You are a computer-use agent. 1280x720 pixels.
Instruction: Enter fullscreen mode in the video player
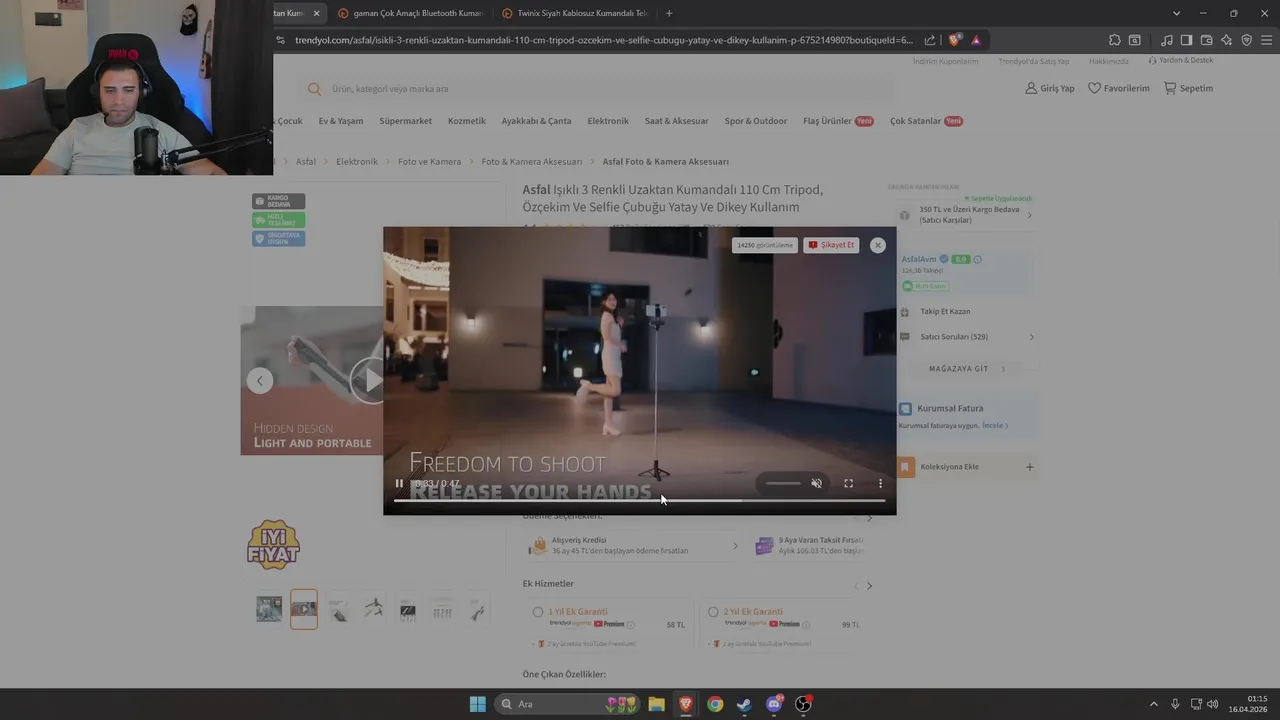(848, 483)
